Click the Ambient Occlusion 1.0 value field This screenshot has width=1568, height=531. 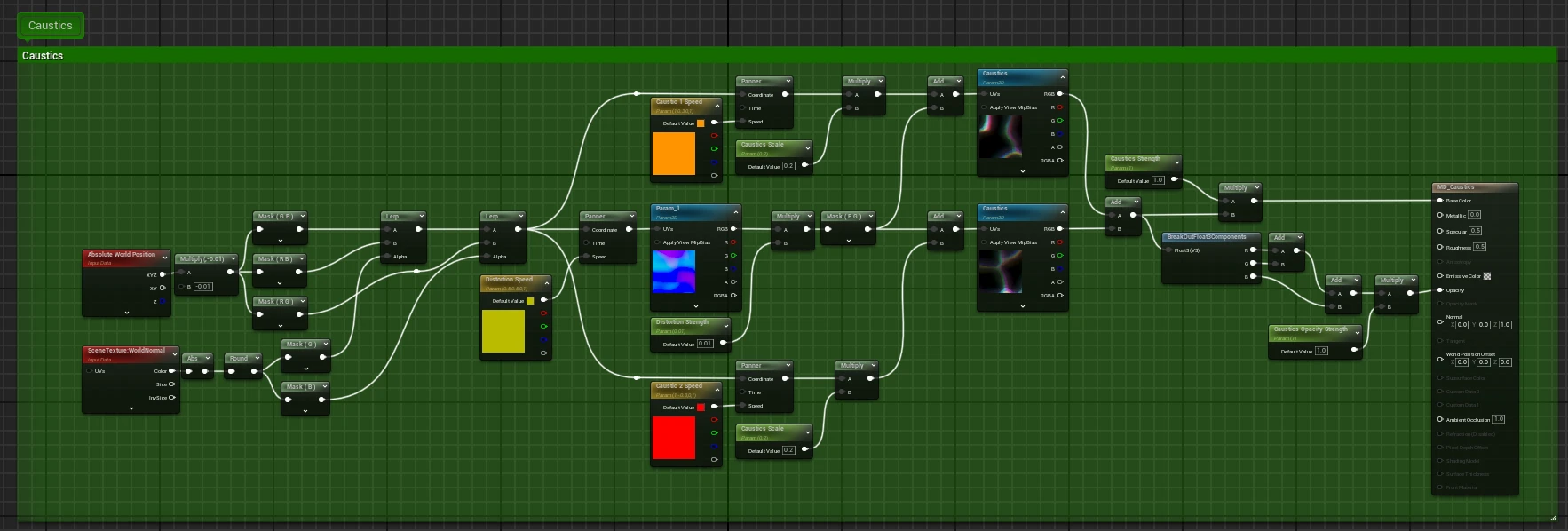click(1499, 419)
